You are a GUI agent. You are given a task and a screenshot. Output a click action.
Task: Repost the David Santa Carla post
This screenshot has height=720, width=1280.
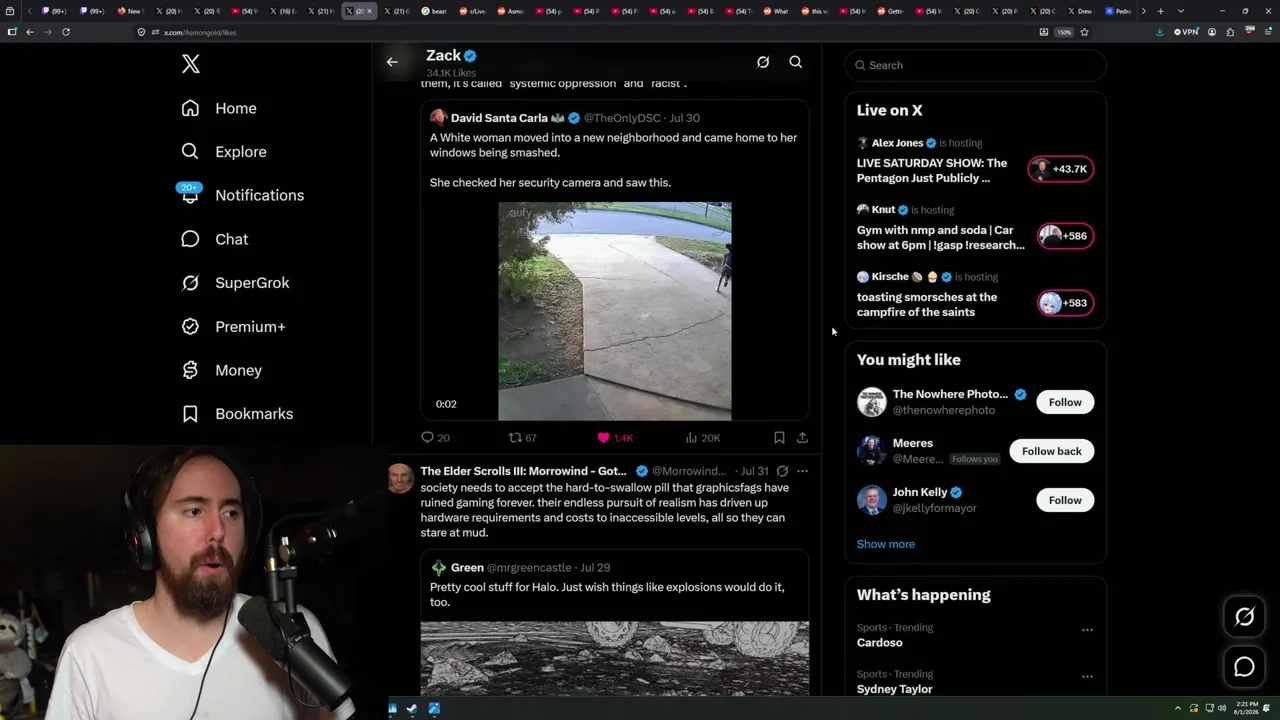pos(523,437)
